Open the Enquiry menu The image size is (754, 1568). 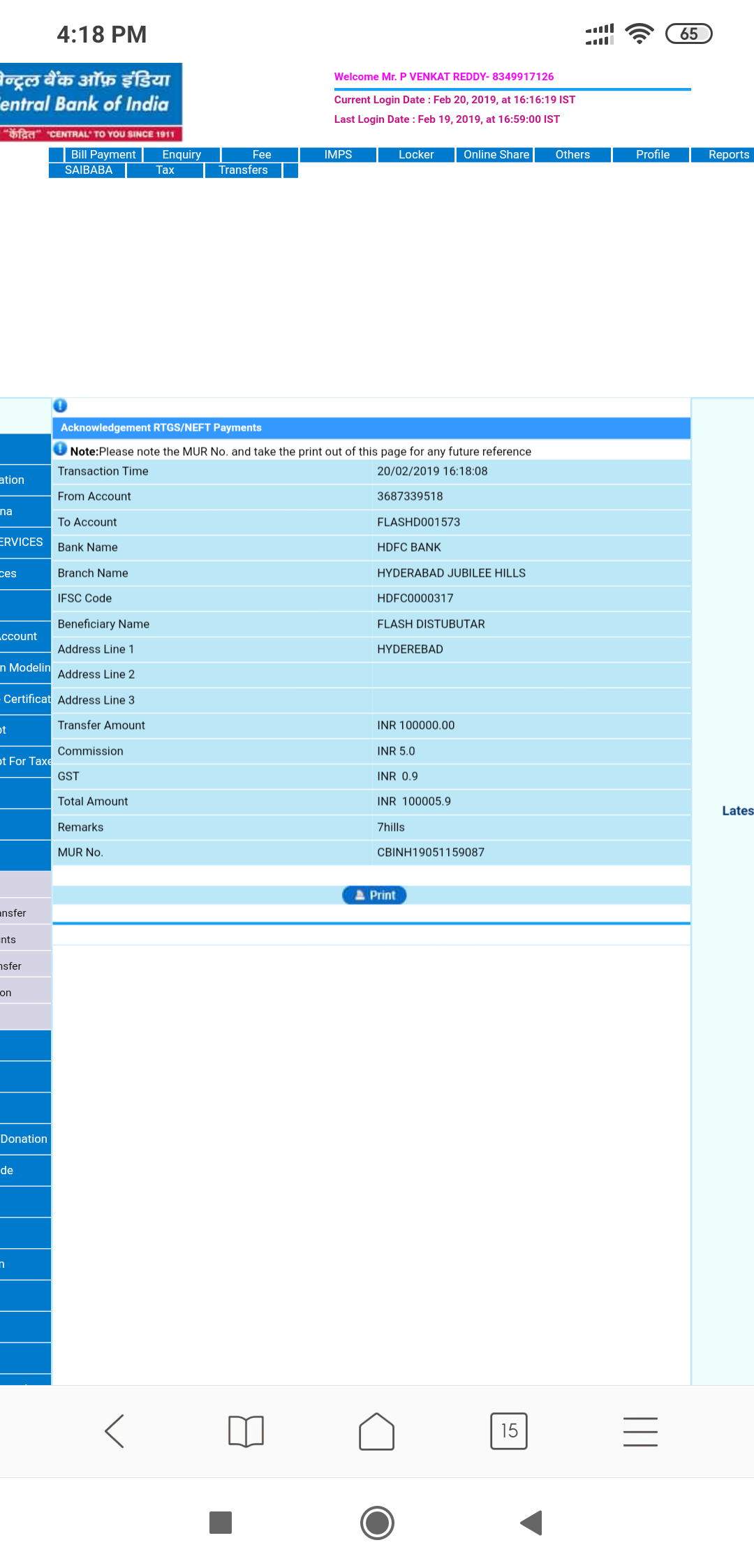(182, 154)
